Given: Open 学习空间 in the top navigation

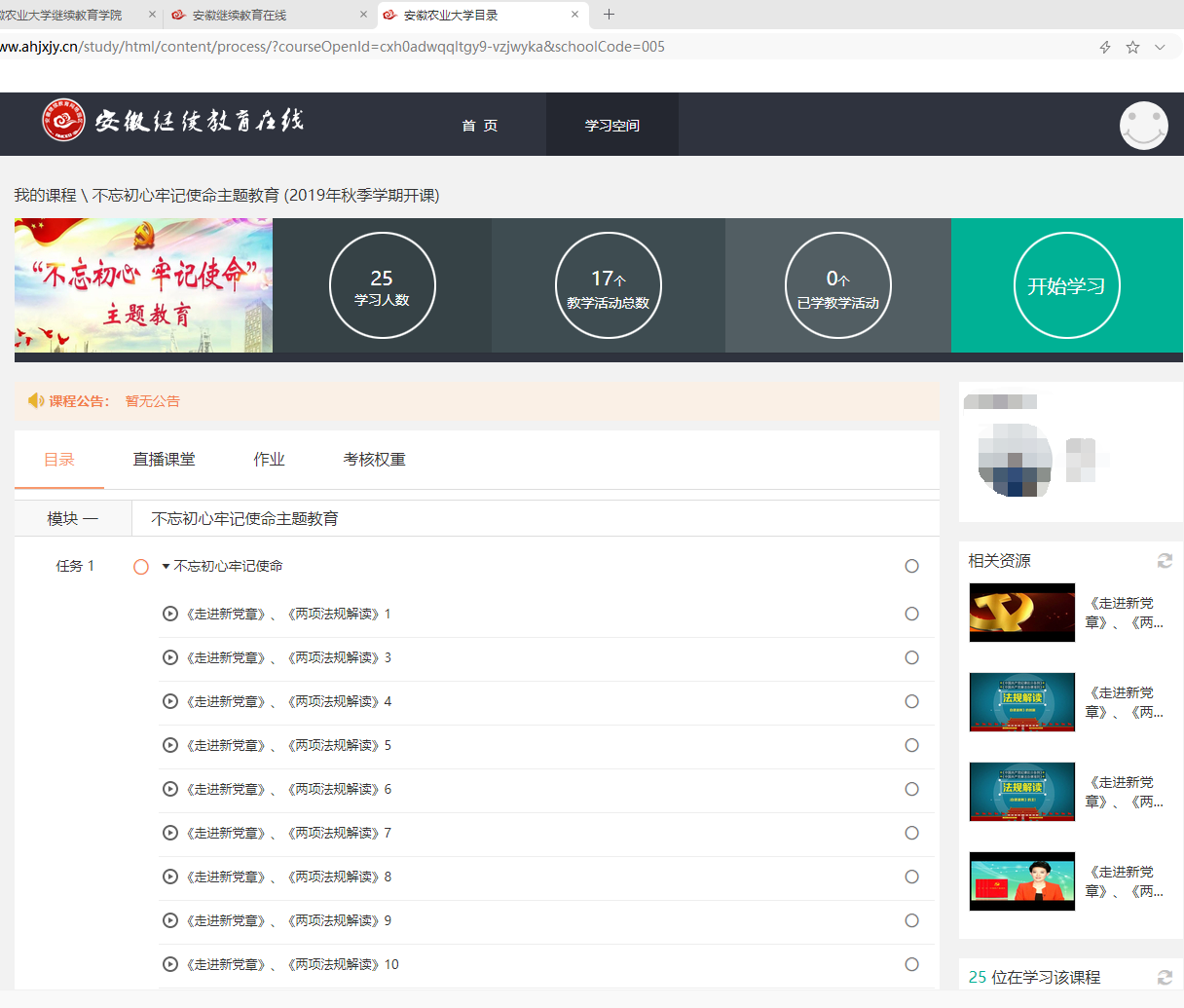Looking at the screenshot, I should 611,126.
